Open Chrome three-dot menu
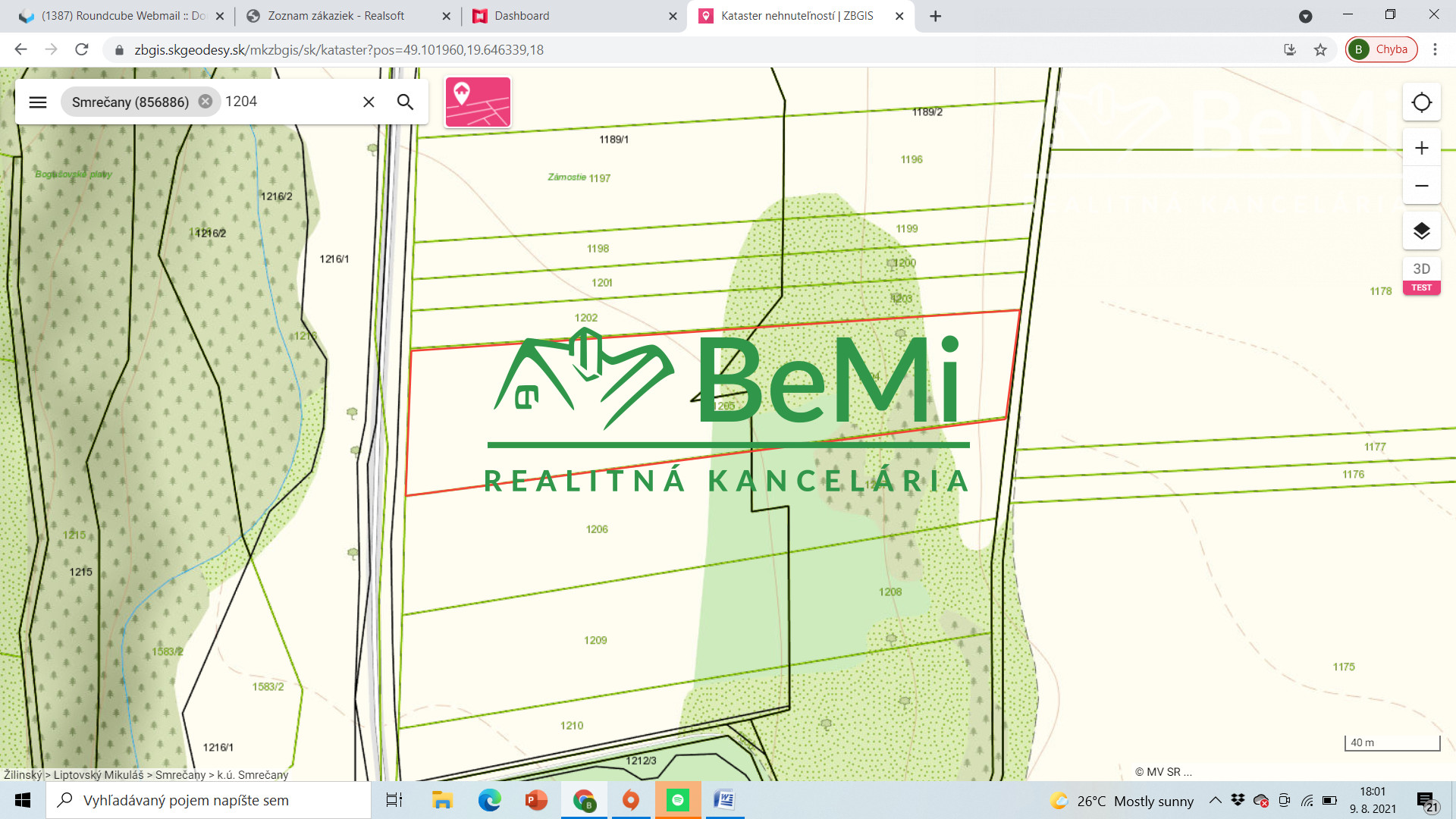 (1435, 49)
